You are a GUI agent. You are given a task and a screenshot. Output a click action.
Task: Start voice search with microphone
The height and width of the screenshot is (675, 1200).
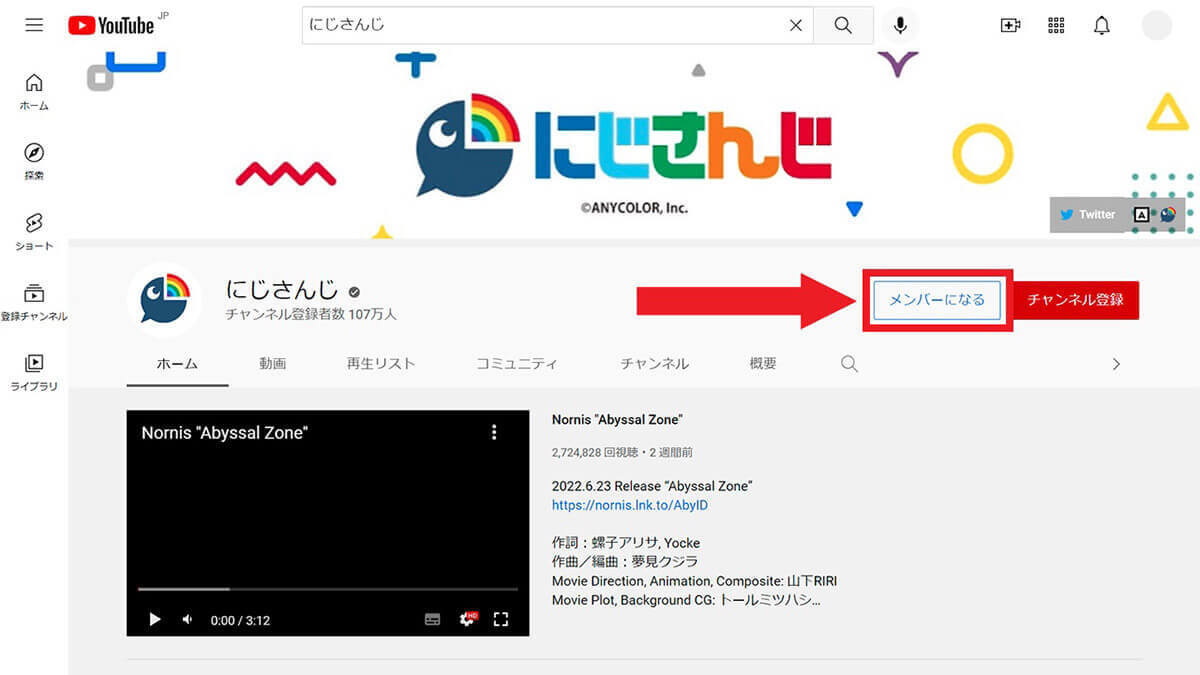900,25
